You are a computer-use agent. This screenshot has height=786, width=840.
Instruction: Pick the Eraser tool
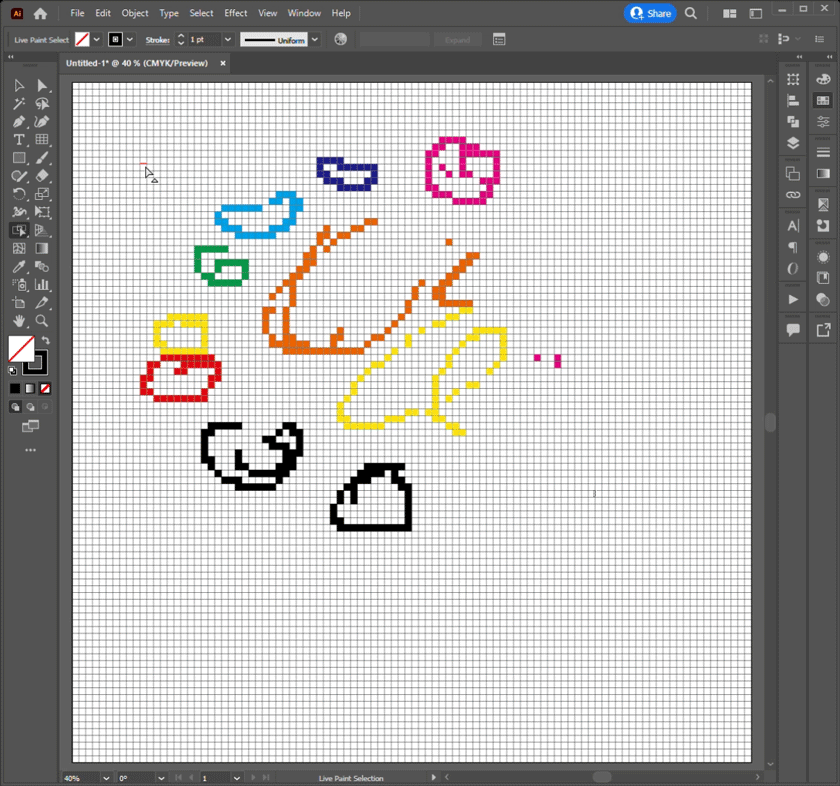coord(42,176)
